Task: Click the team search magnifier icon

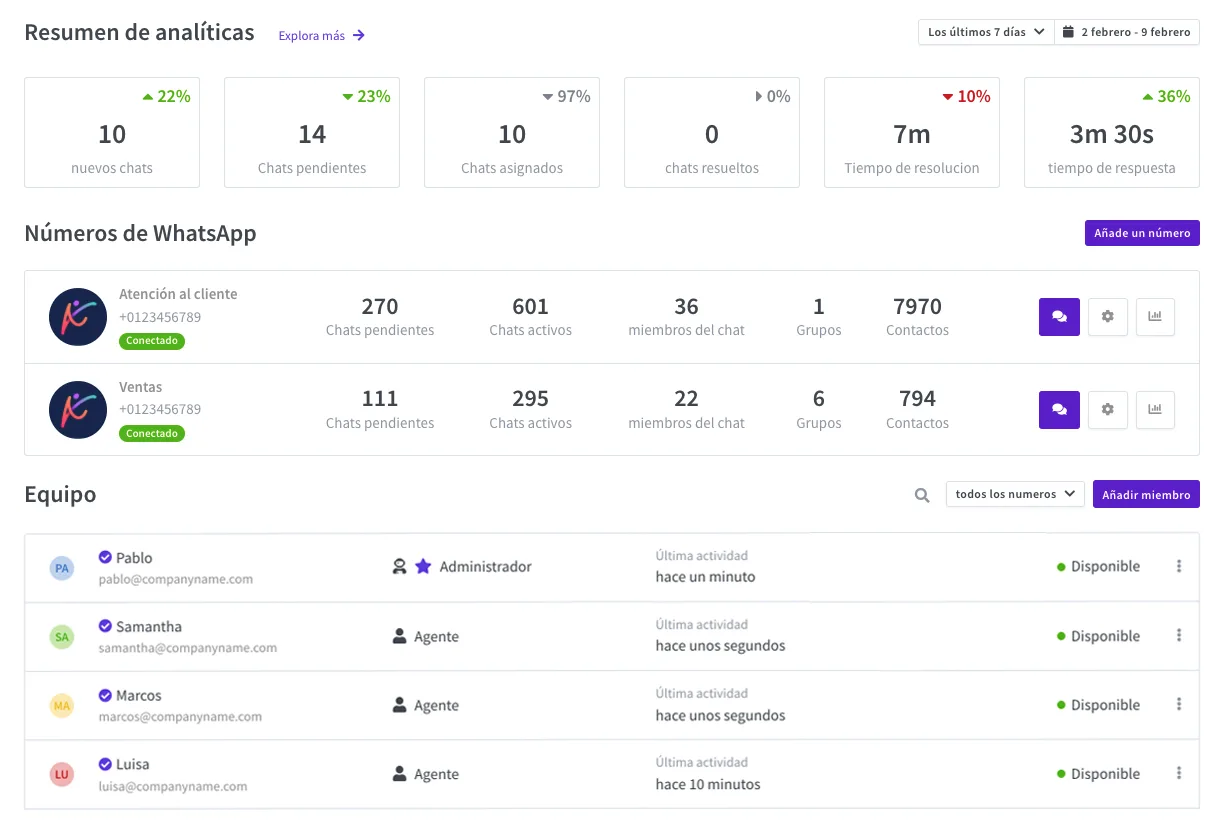Action: point(922,495)
